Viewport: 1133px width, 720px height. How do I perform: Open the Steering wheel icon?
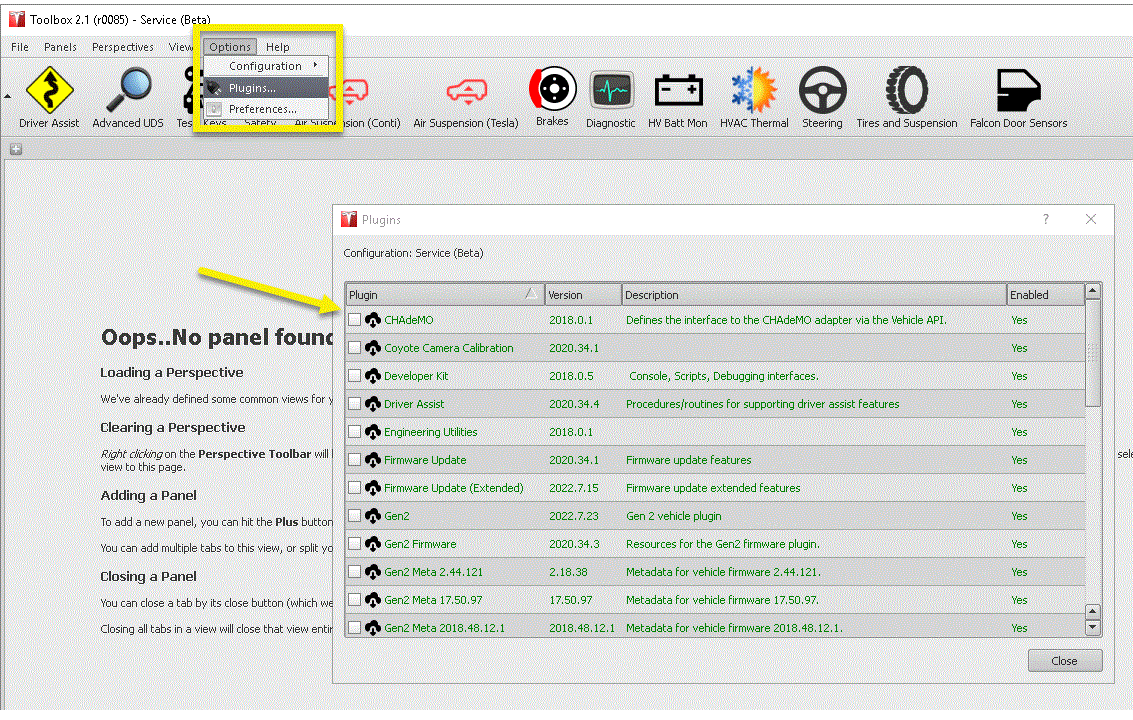click(822, 90)
